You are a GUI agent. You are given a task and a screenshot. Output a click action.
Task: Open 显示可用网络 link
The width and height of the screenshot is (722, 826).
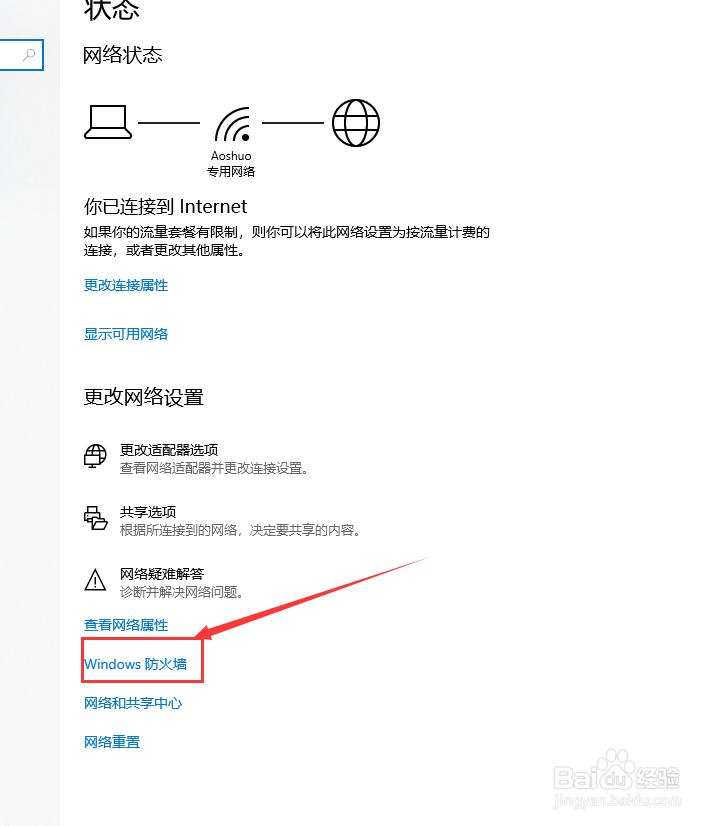tap(126, 334)
